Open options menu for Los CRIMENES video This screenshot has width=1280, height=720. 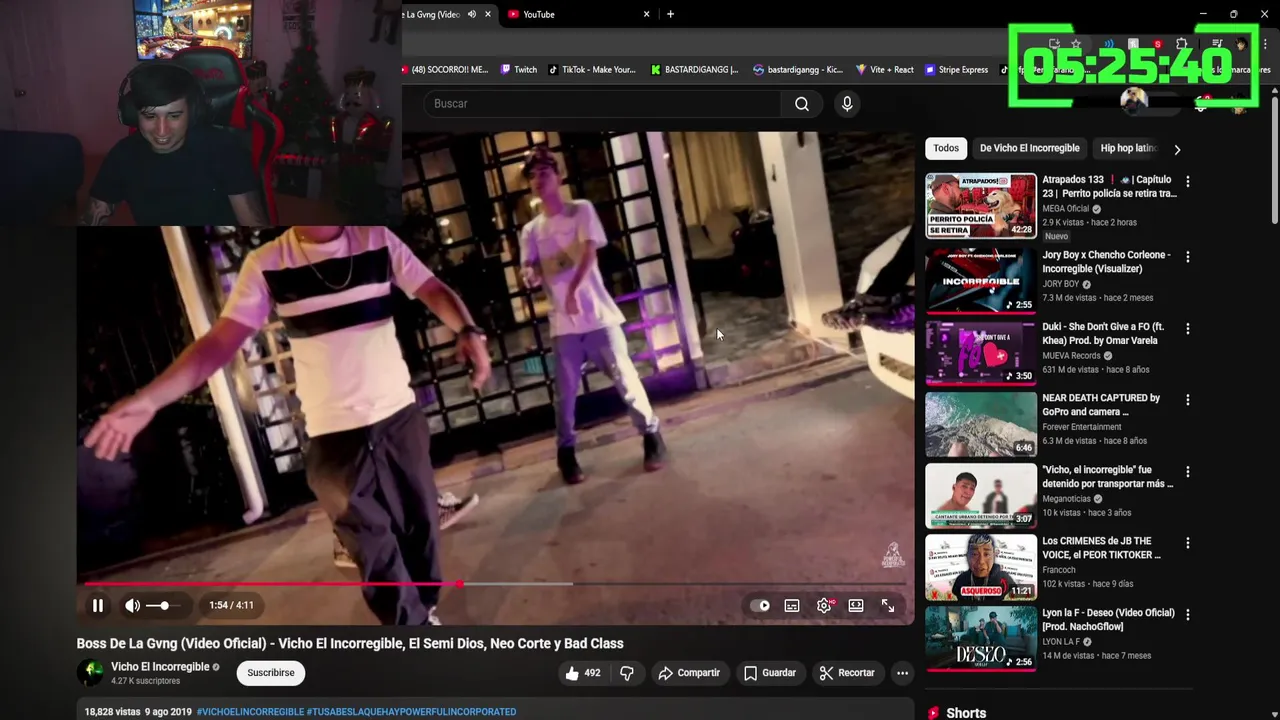[x=1187, y=543]
